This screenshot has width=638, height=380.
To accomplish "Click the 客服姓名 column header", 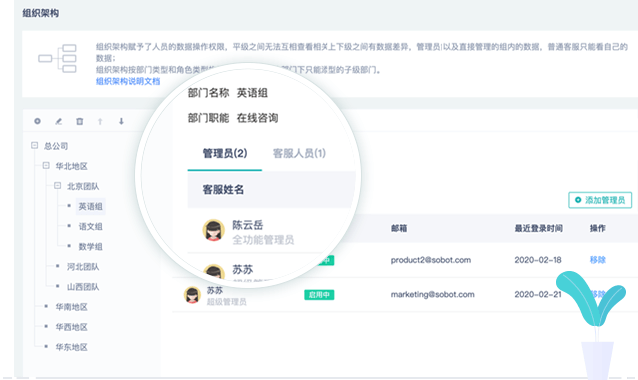I will pyautogui.click(x=223, y=190).
